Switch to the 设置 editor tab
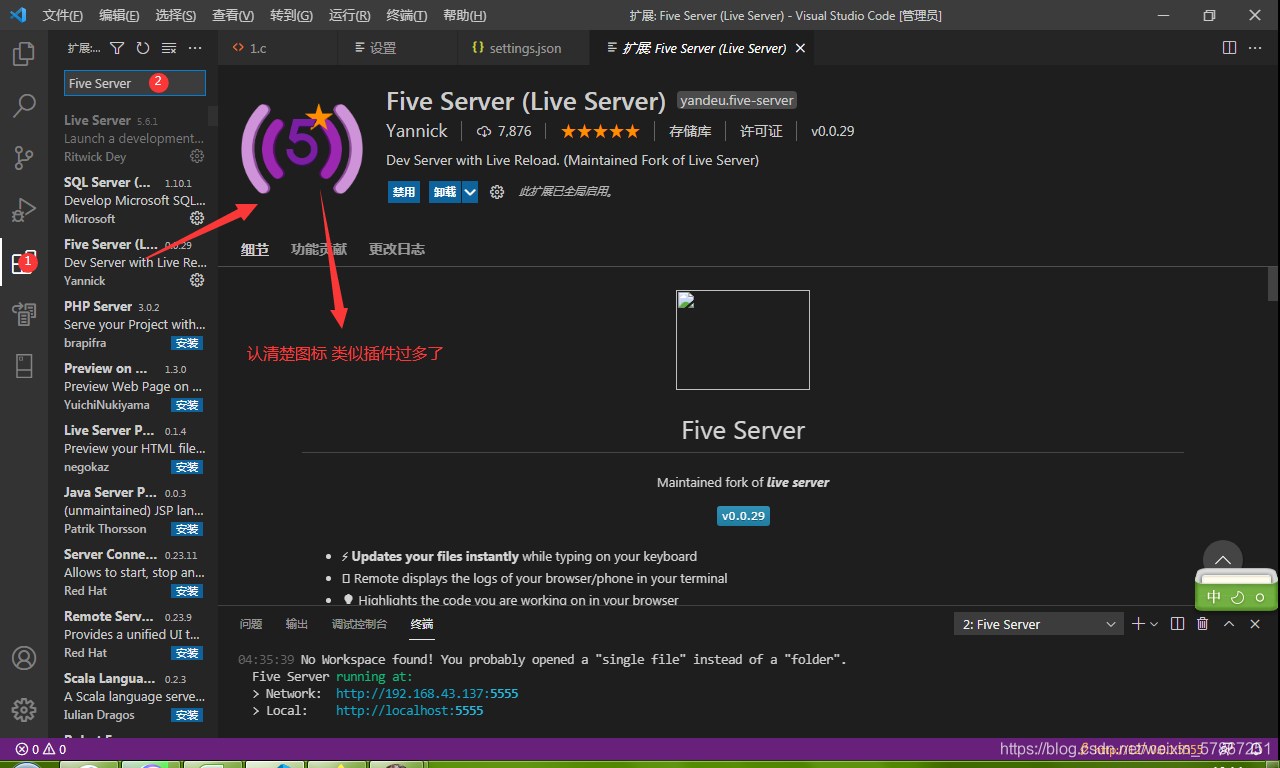 tap(398, 48)
